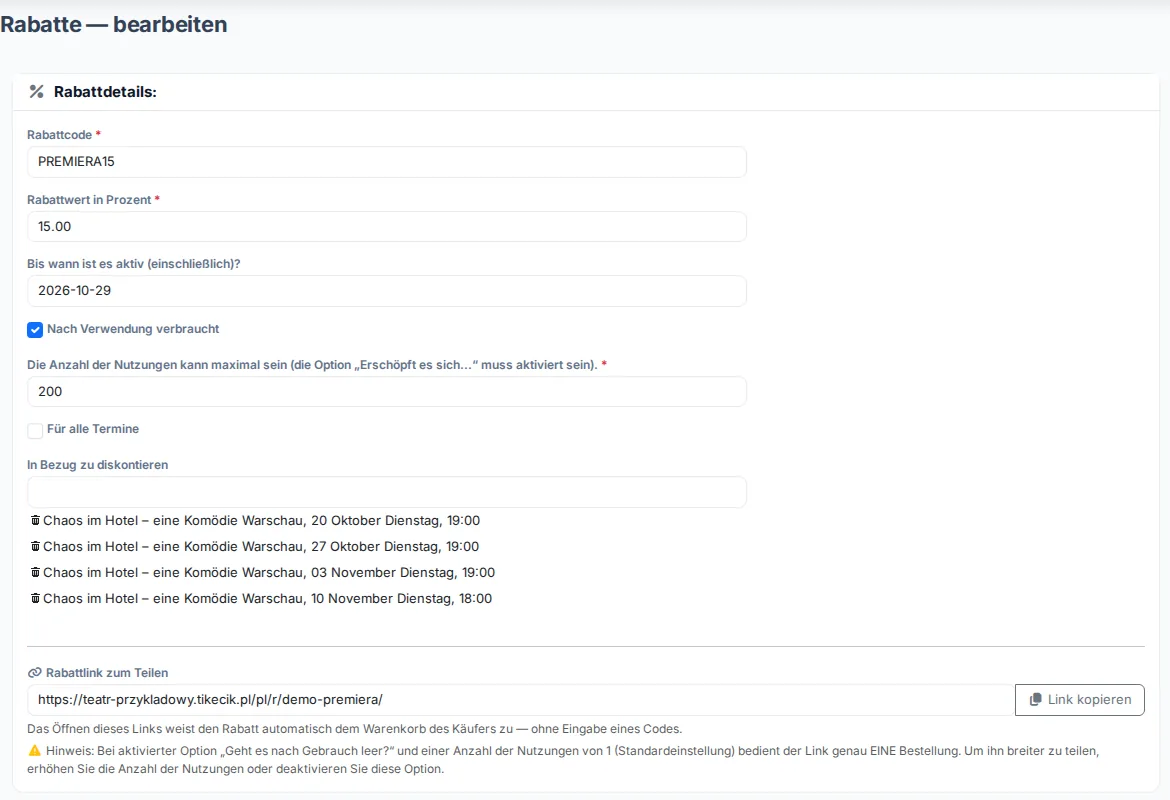
Task: Delete the 10 November 18:00 entry
Action: pos(35,599)
